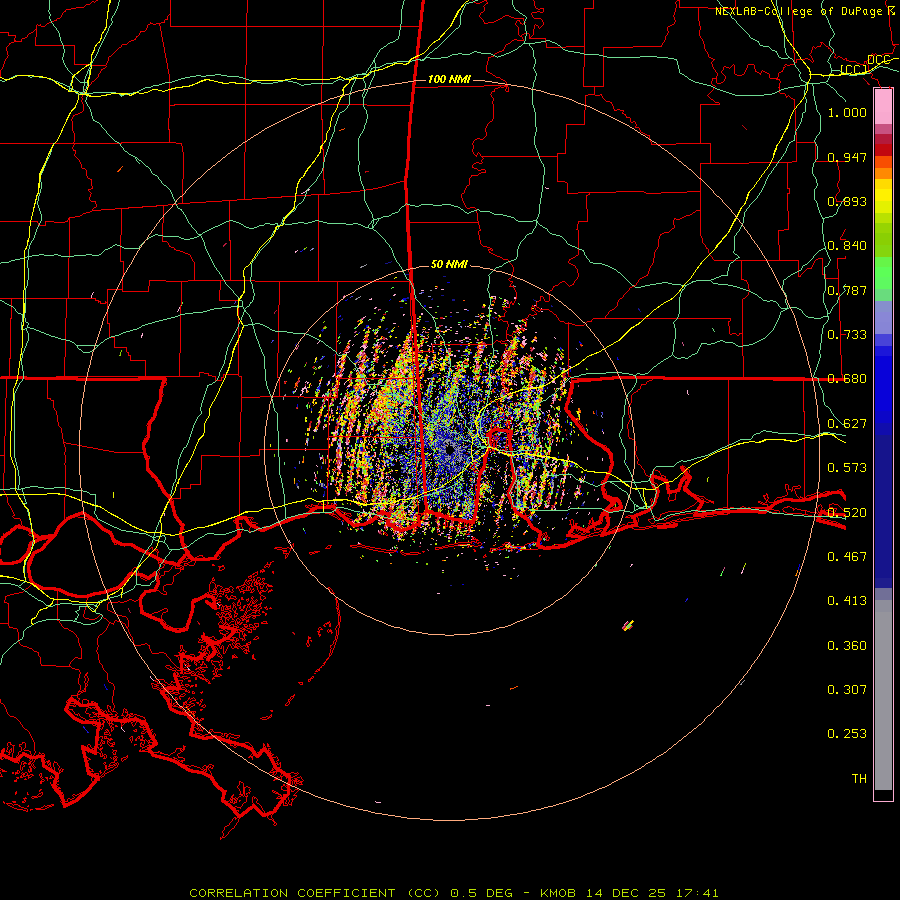Pick the 0.787 scale label
The height and width of the screenshot is (900, 900).
(x=847, y=290)
